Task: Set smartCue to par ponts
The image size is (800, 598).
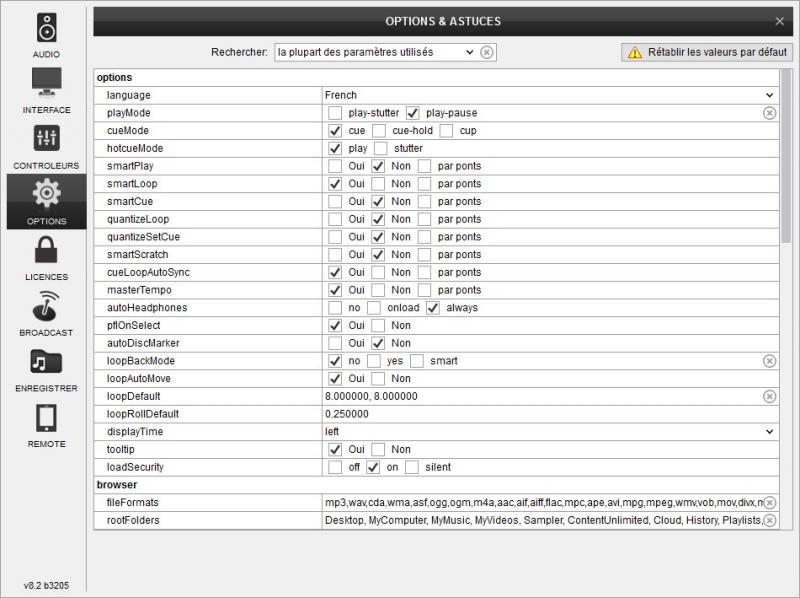Action: point(424,202)
